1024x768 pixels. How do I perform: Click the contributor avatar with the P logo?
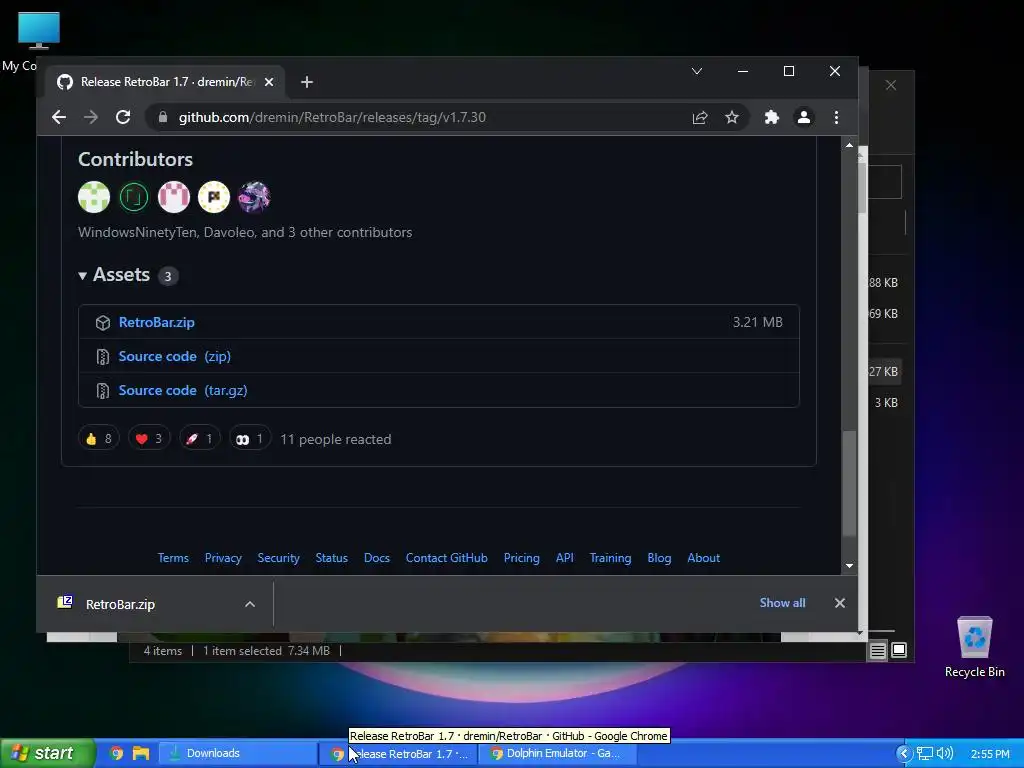click(214, 197)
